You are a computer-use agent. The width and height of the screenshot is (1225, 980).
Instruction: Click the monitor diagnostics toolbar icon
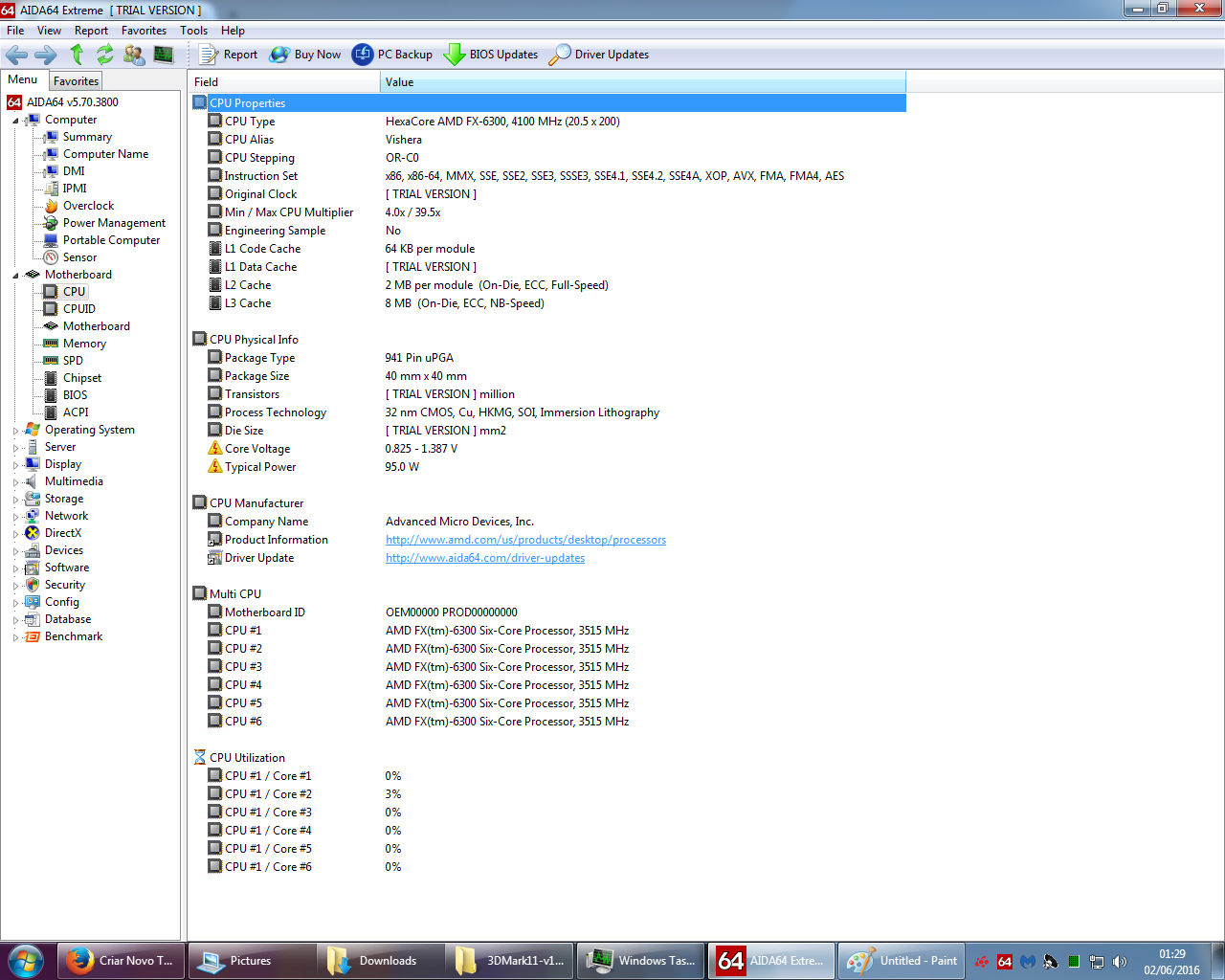click(164, 55)
